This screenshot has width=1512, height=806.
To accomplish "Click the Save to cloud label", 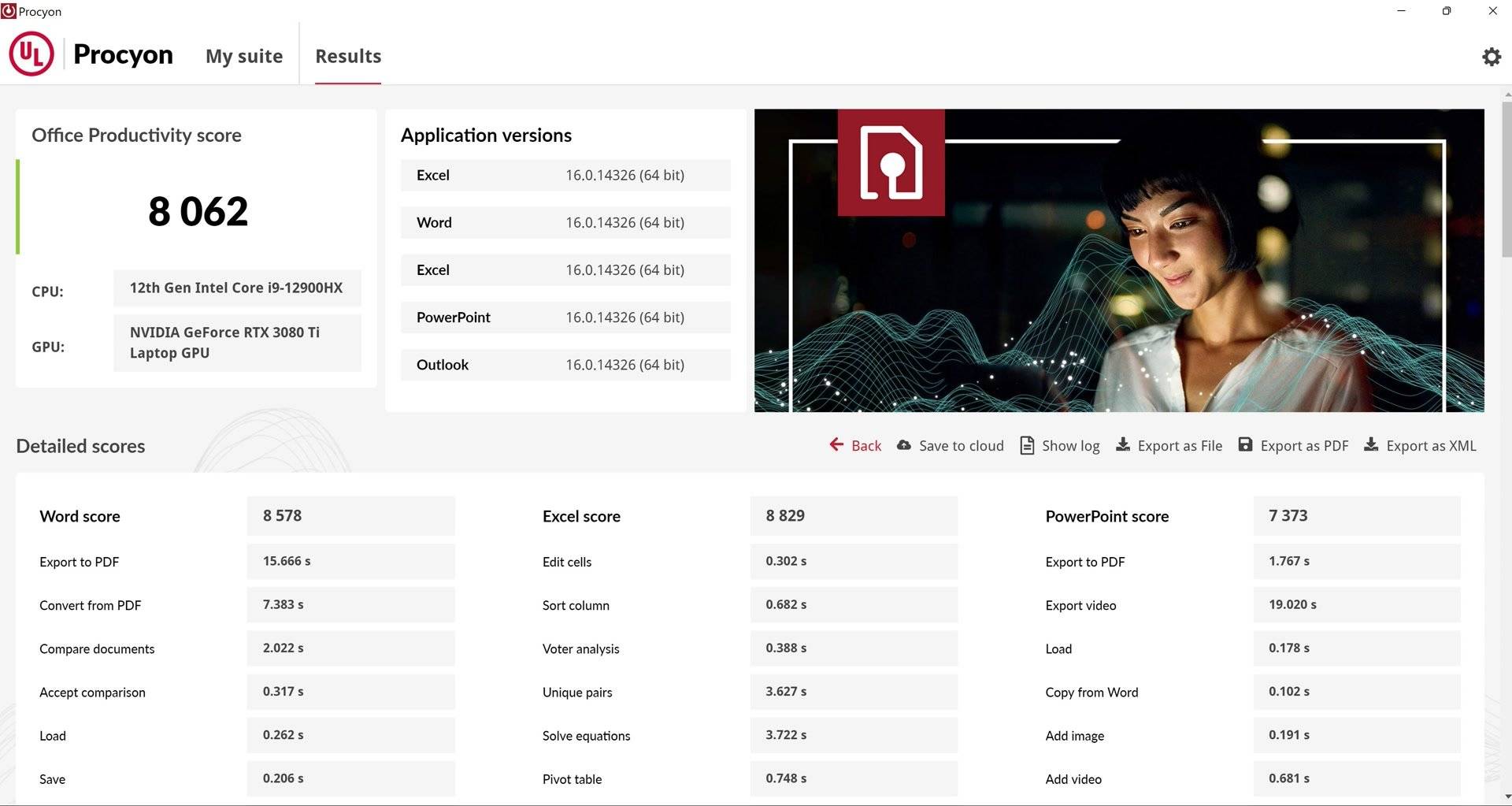I will coord(961,446).
